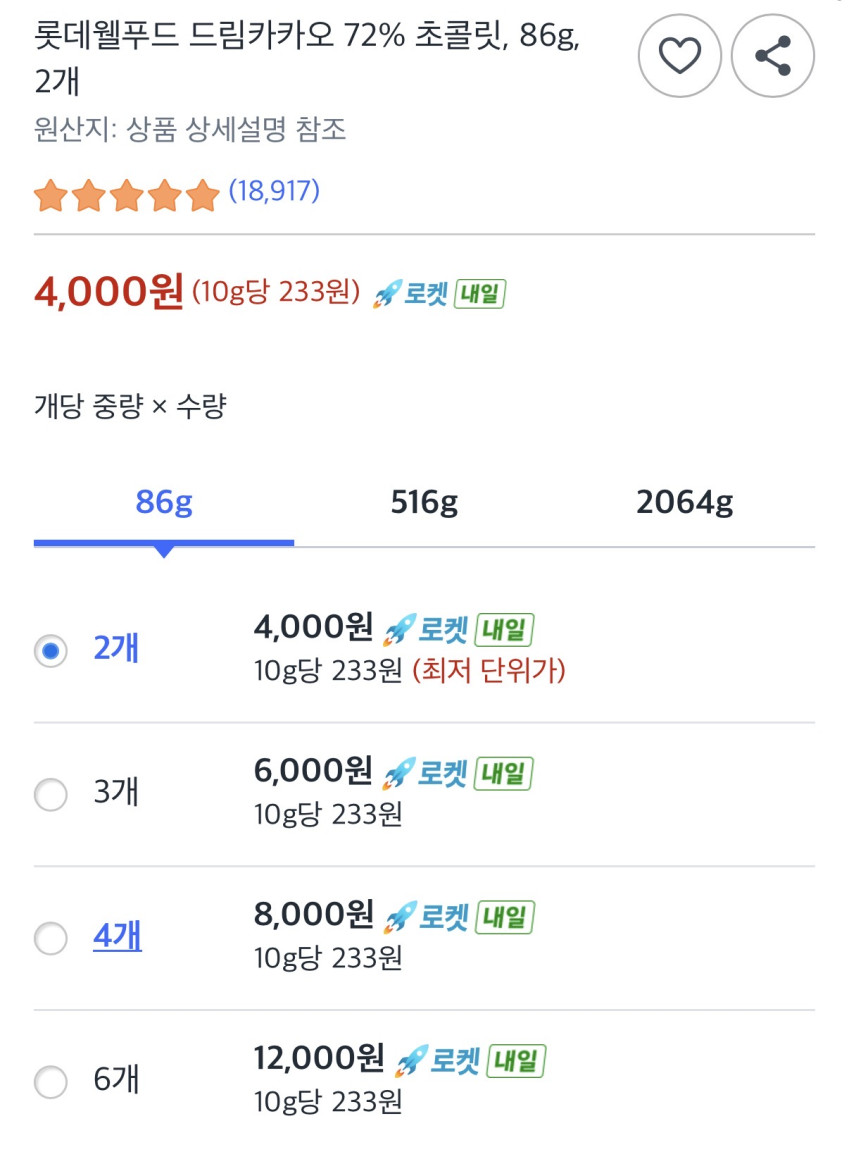Select the 3개 quantity radio button
This screenshot has height=1152, width=849.
51,795
